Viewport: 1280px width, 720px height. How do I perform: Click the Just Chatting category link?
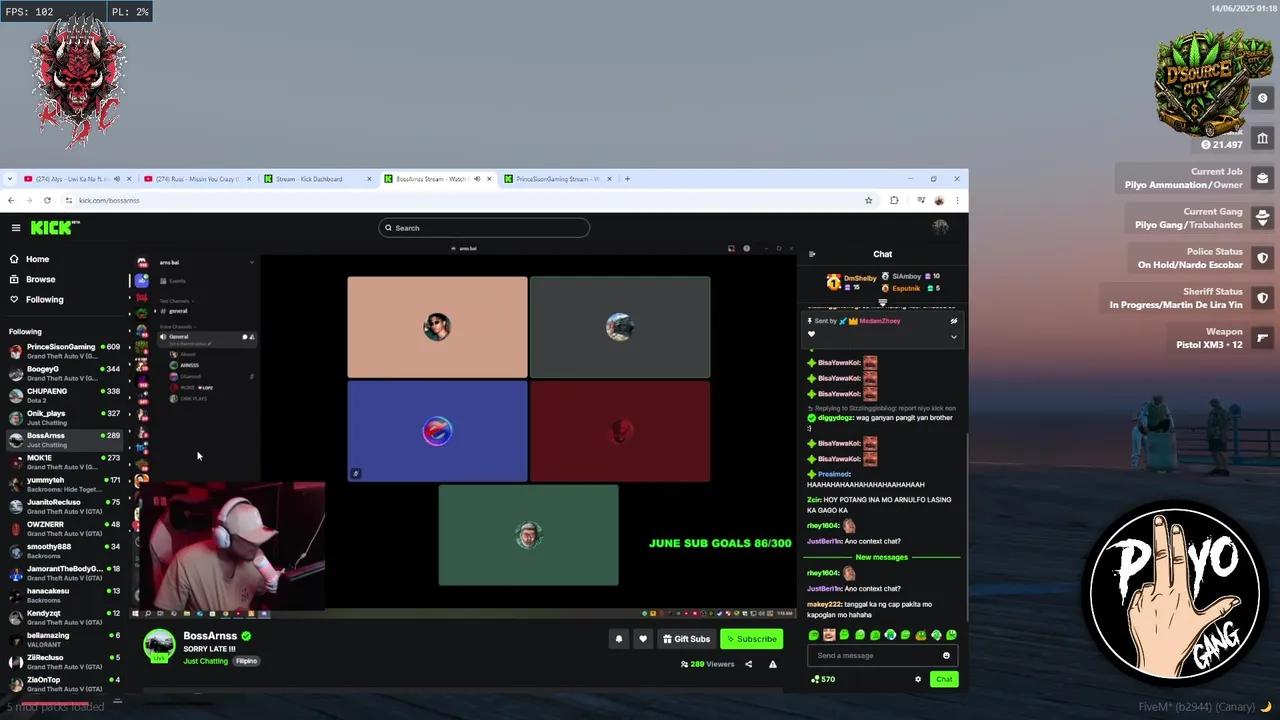pyautogui.click(x=206, y=661)
